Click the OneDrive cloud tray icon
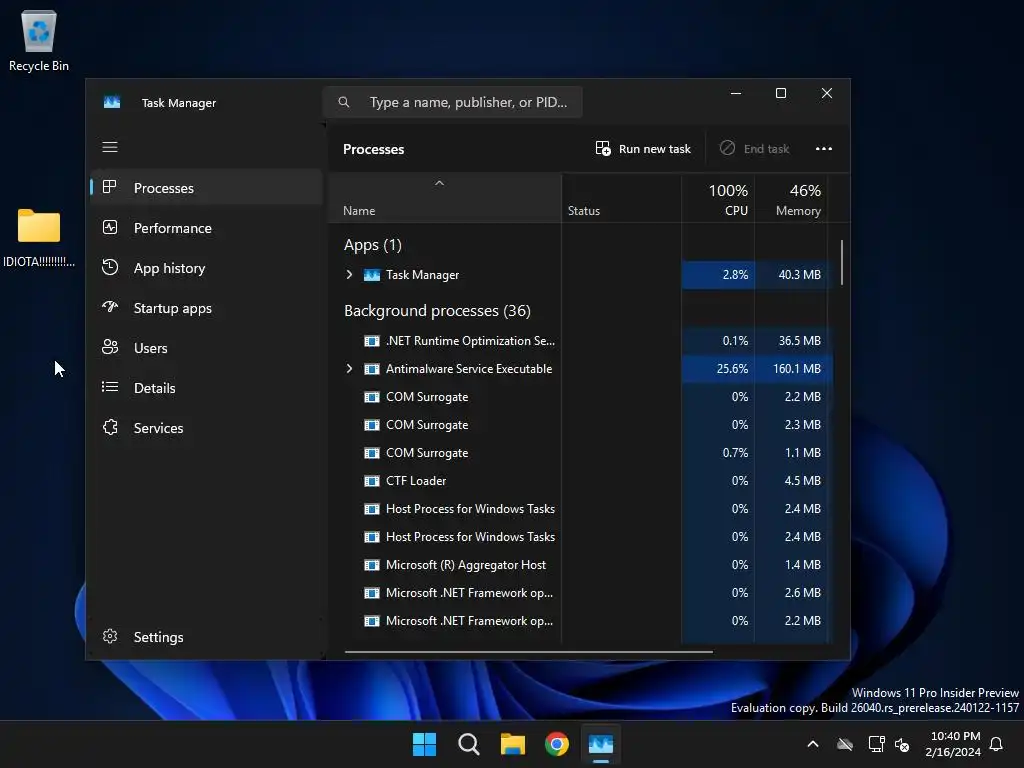This screenshot has width=1024, height=768. coord(845,744)
